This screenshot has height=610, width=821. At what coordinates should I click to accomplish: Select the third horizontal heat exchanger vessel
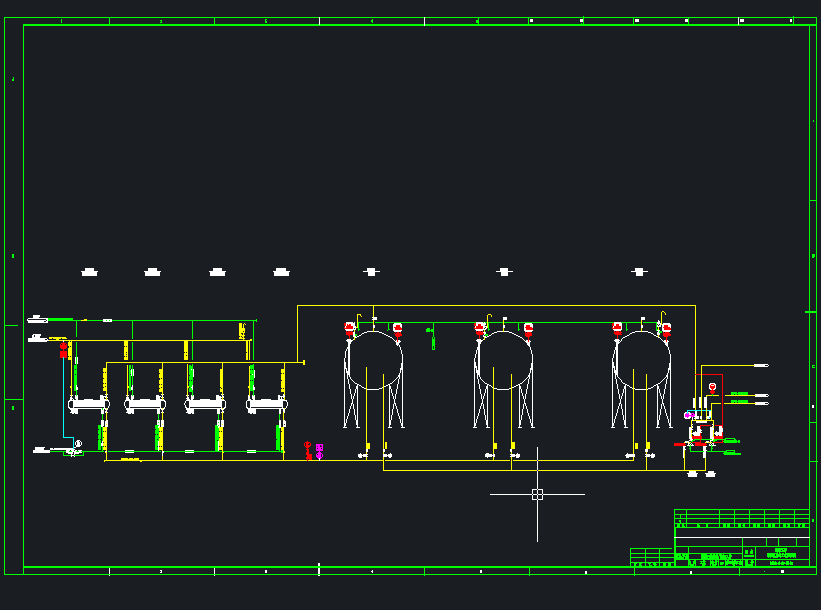[x=205, y=404]
